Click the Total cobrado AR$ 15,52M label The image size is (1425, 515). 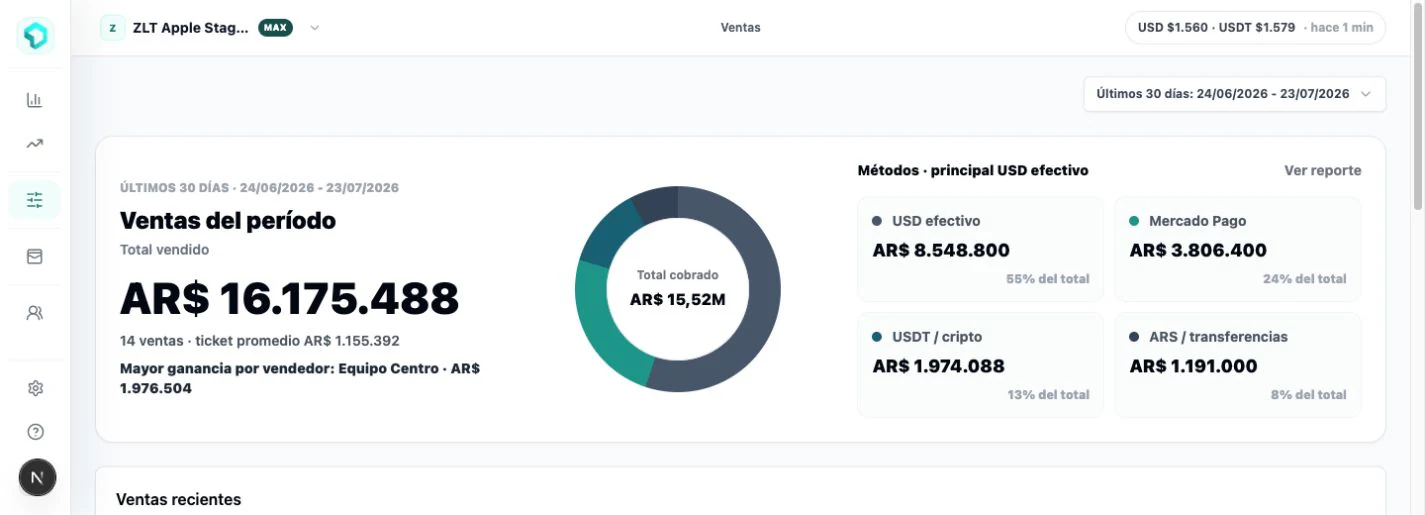click(678, 288)
